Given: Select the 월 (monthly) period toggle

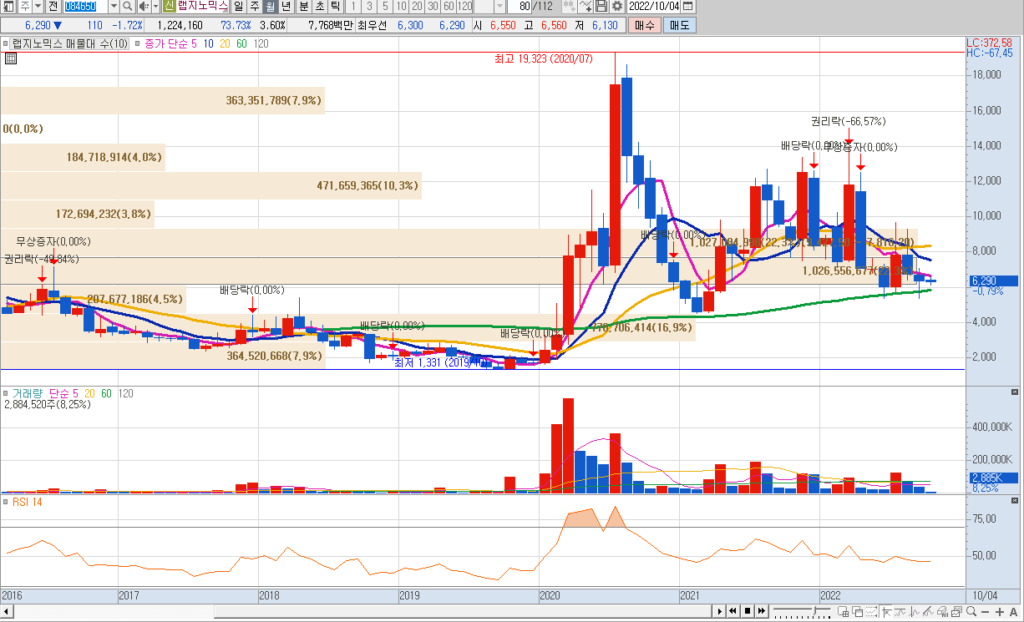Looking at the screenshot, I should 270,6.
